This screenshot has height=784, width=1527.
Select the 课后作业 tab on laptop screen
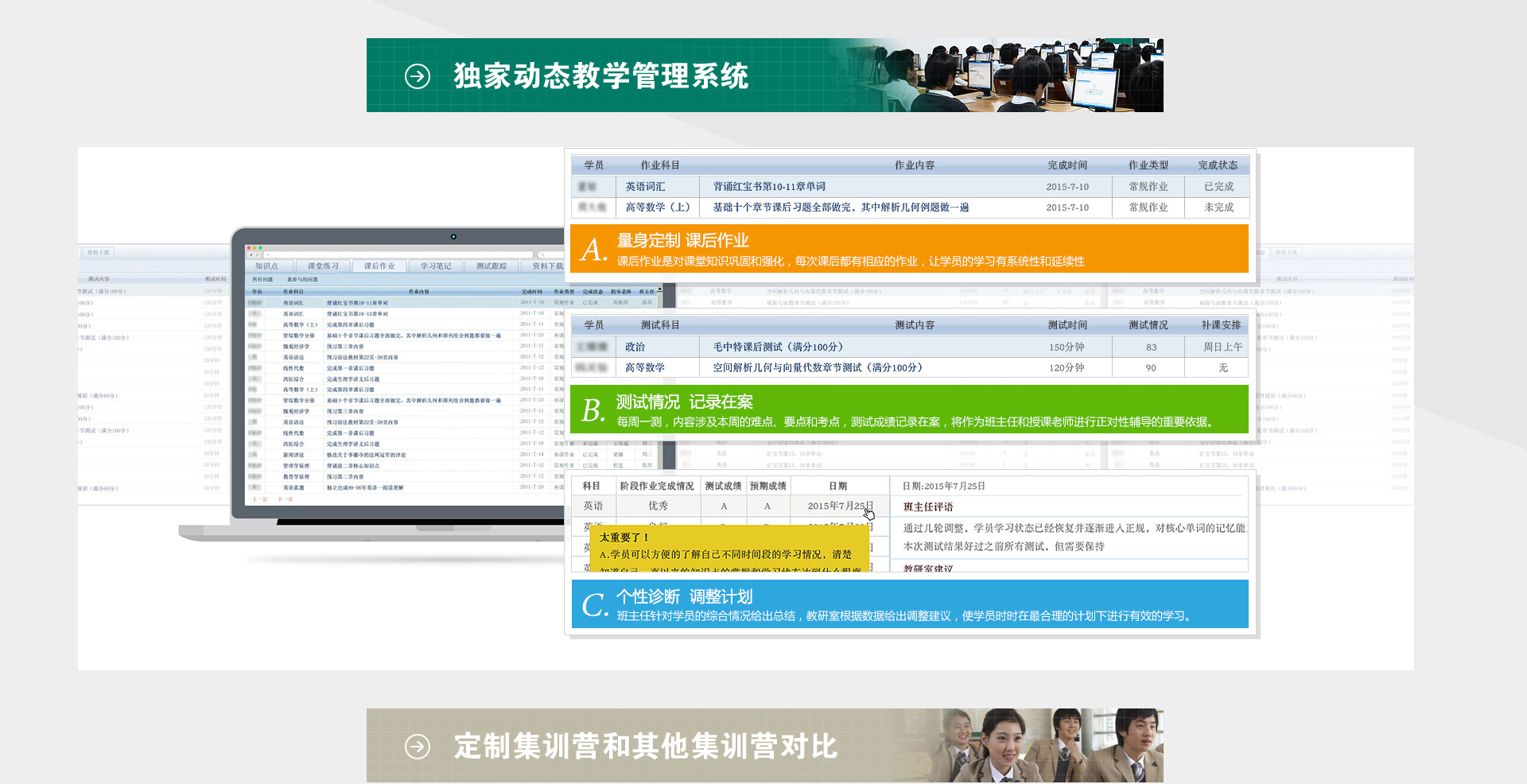[379, 266]
